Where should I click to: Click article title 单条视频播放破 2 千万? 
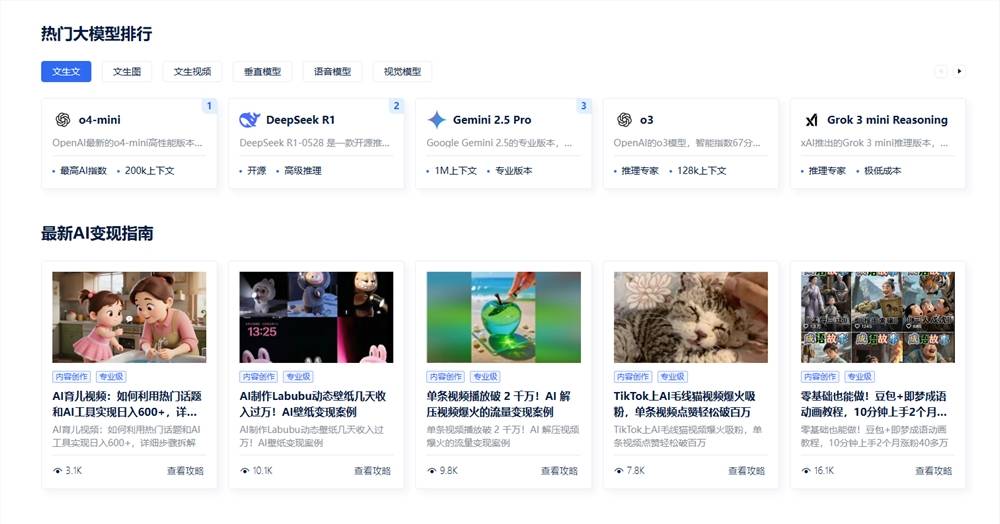(x=499, y=404)
